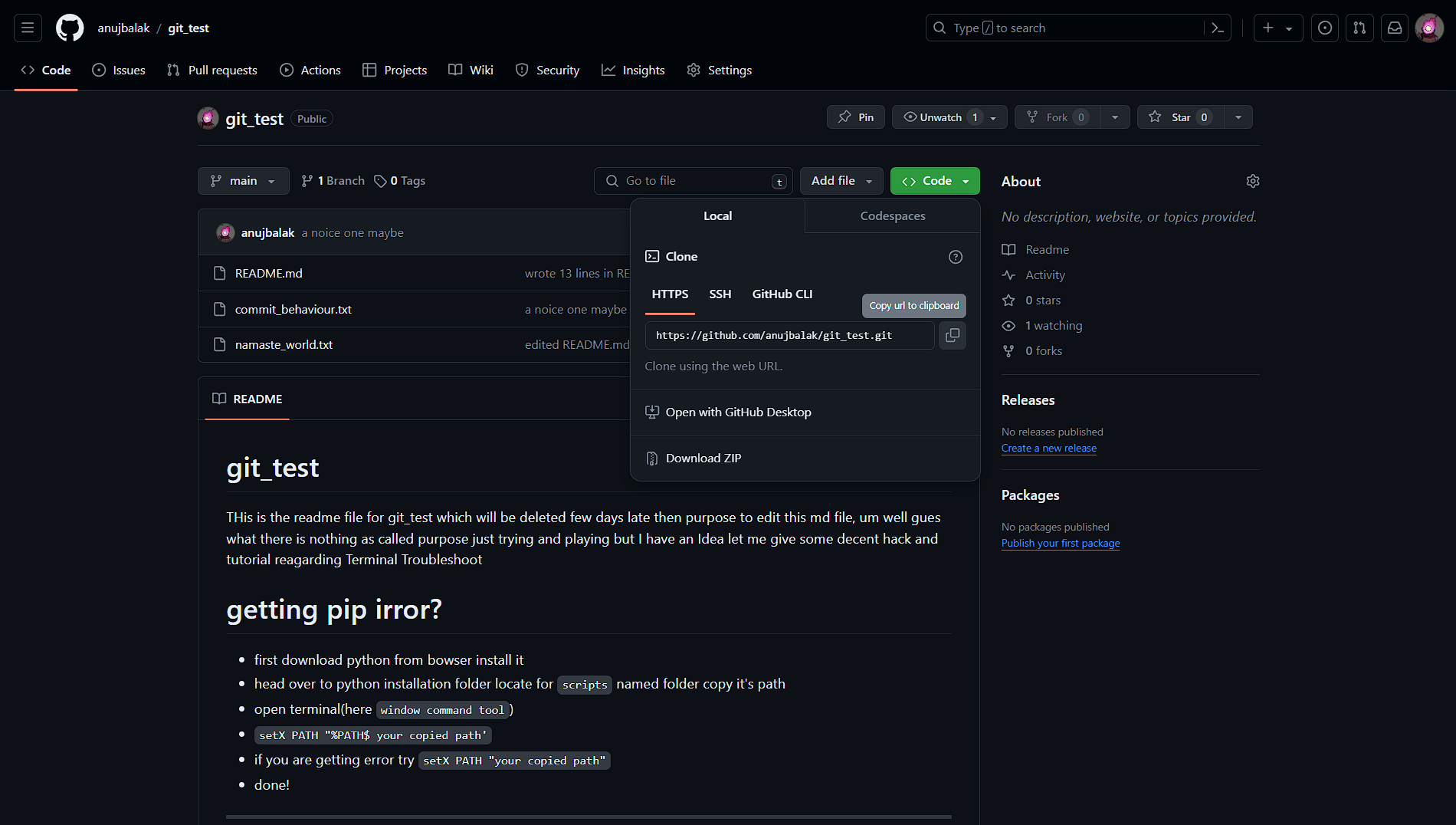This screenshot has height=825, width=1456.
Task: Click Create a new release link
Action: coord(1048,449)
